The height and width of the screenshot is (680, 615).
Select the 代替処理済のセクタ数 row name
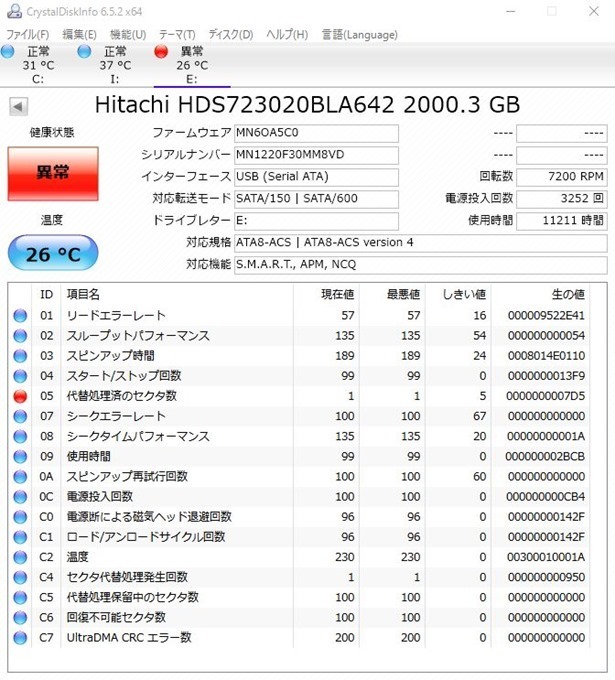click(x=122, y=396)
